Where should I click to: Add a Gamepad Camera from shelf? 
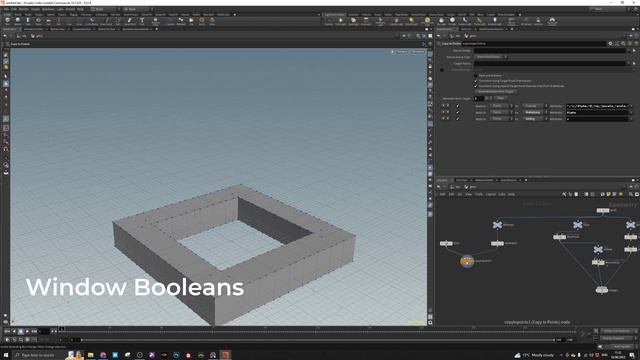pos(552,21)
